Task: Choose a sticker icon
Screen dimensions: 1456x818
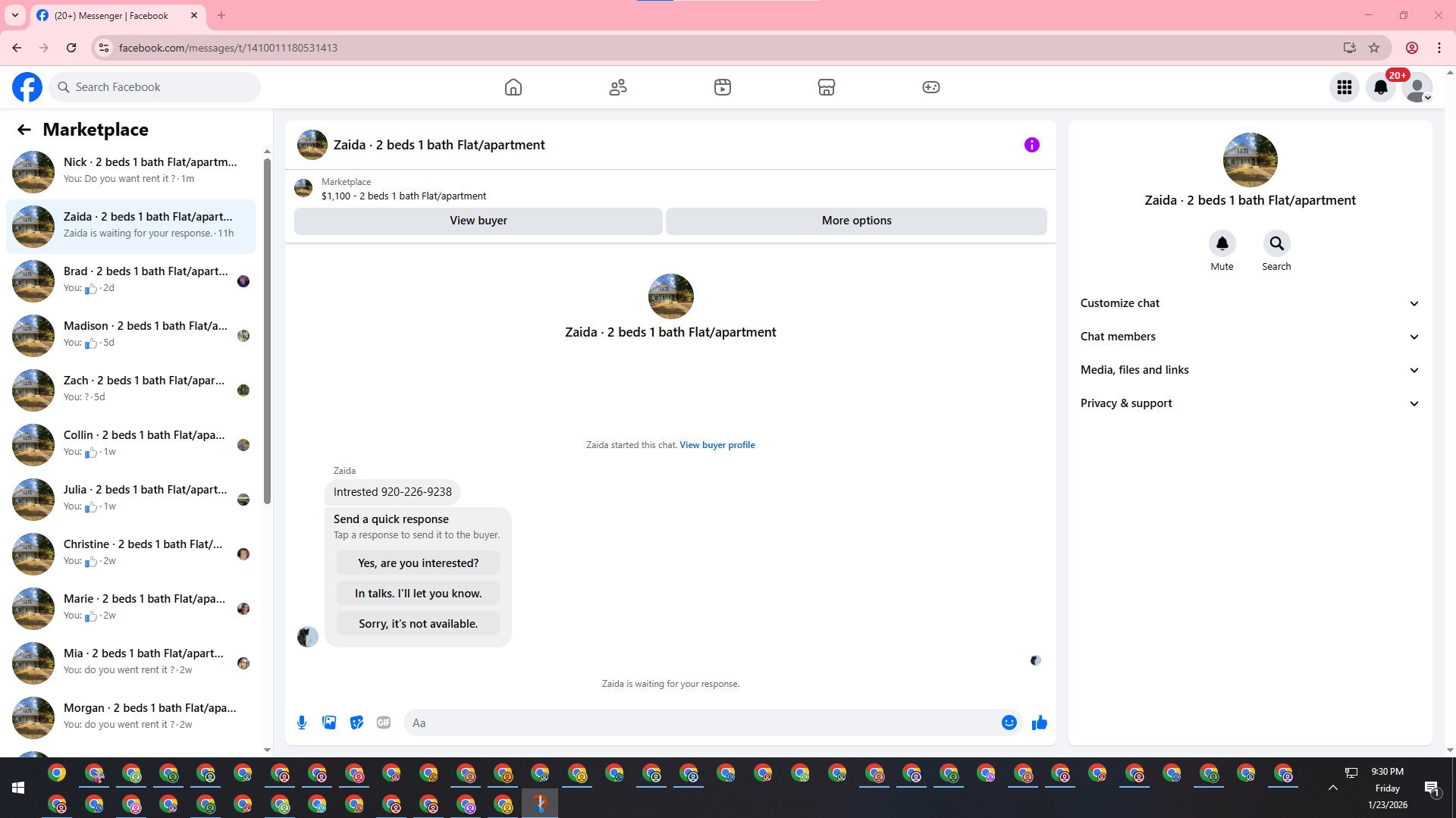Action: click(356, 722)
